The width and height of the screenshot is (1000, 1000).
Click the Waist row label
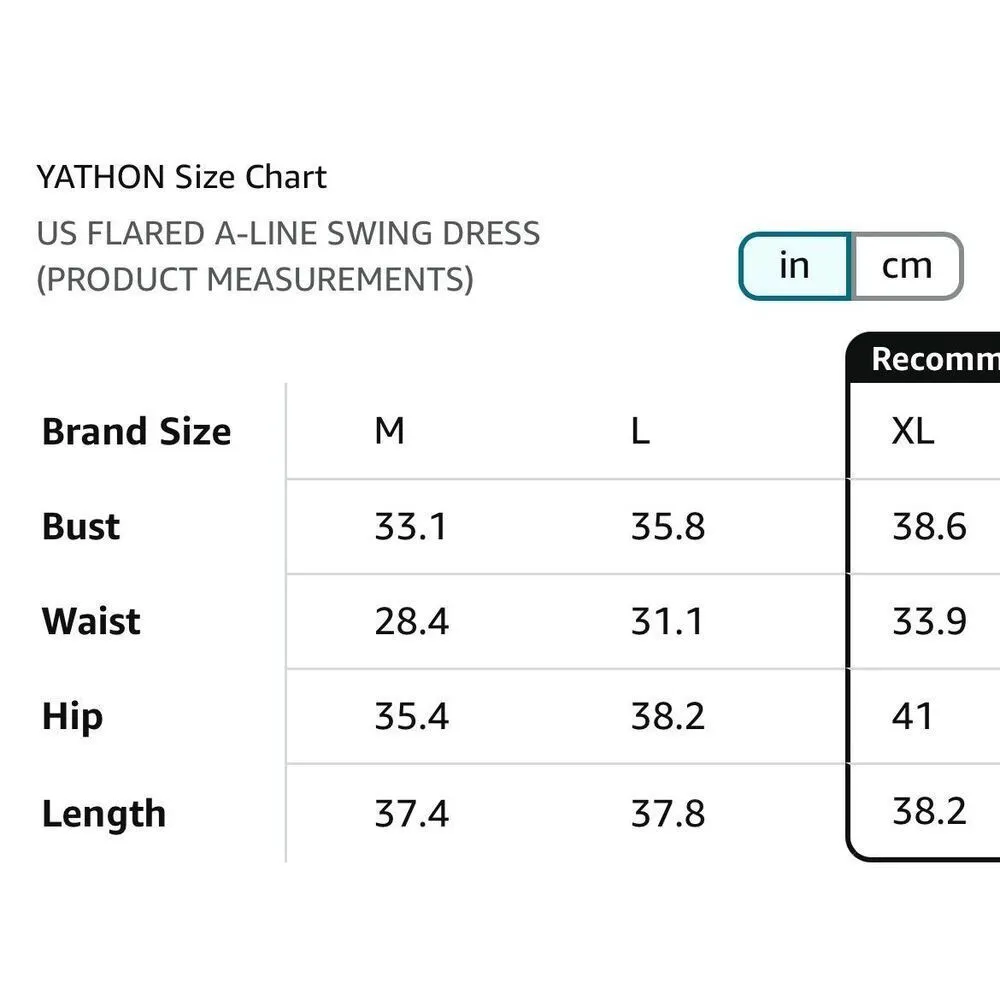[91, 621]
